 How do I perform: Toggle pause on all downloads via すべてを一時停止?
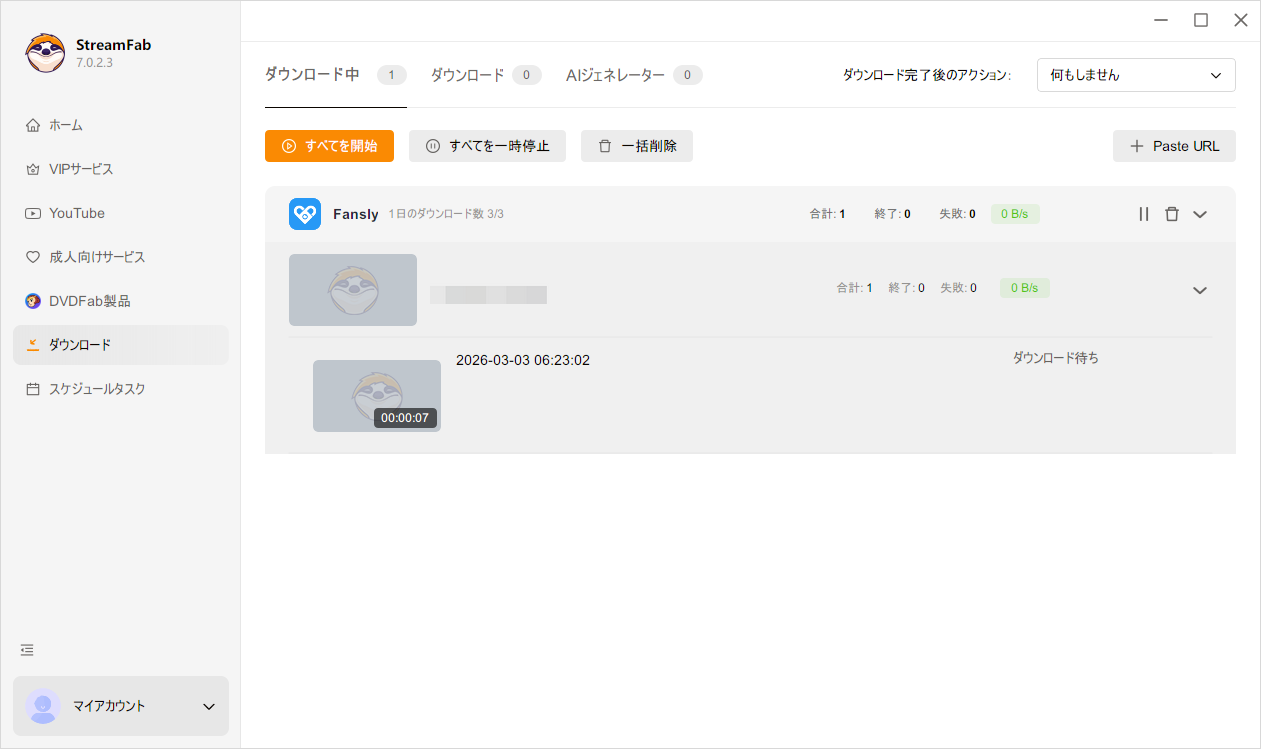(487, 146)
